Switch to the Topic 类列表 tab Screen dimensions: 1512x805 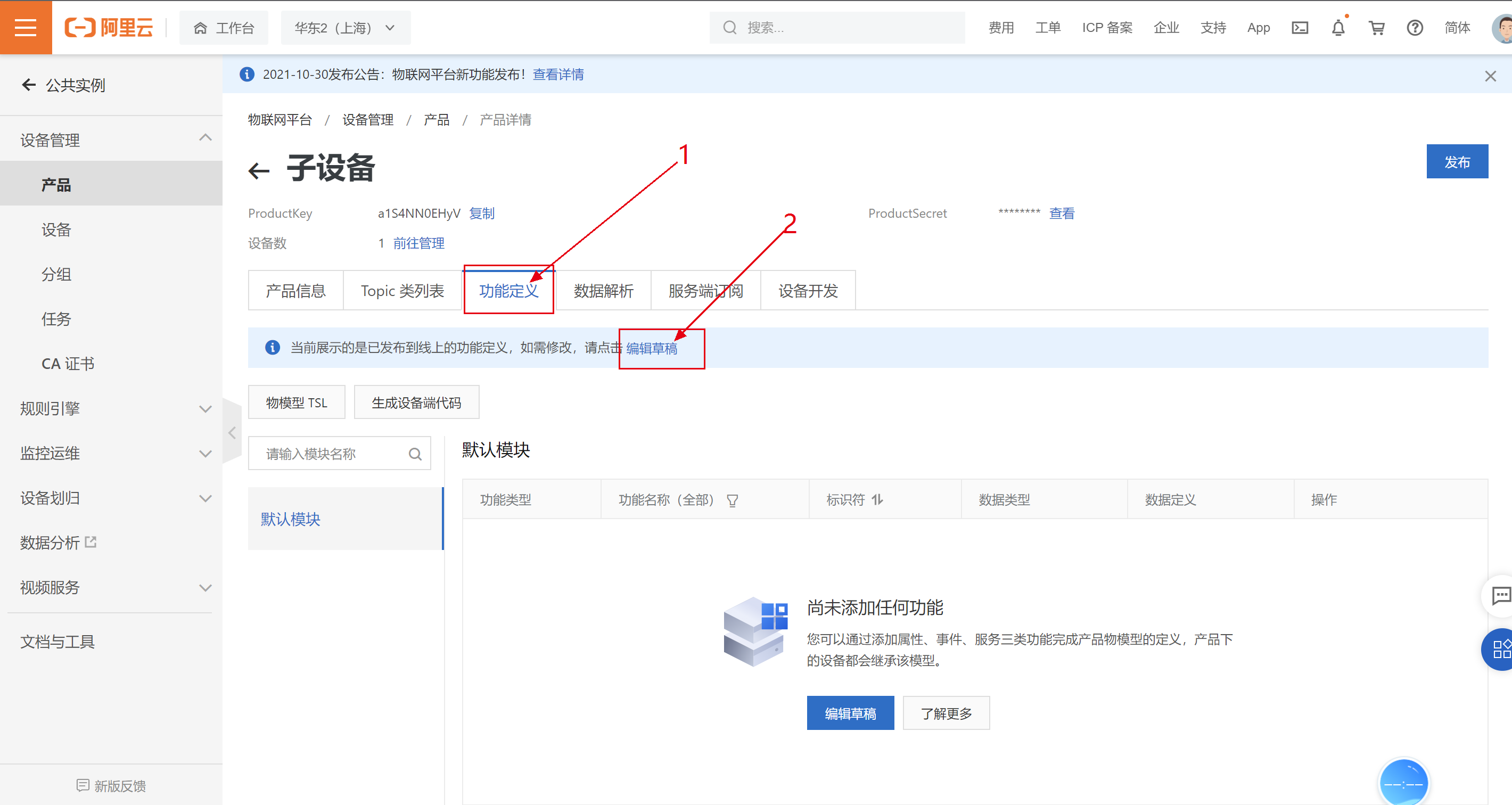point(402,291)
